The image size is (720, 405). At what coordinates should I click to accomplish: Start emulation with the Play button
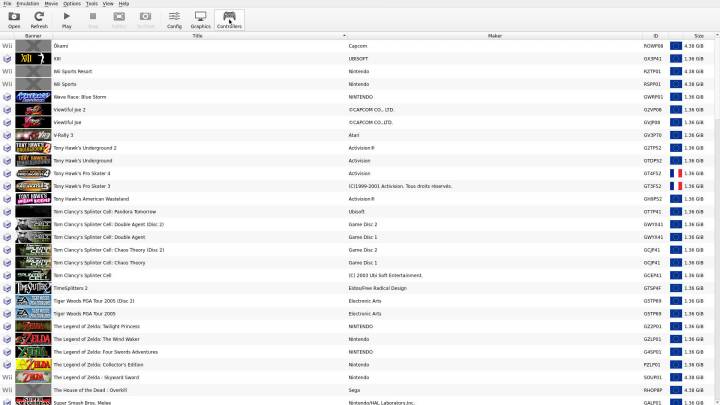67,20
